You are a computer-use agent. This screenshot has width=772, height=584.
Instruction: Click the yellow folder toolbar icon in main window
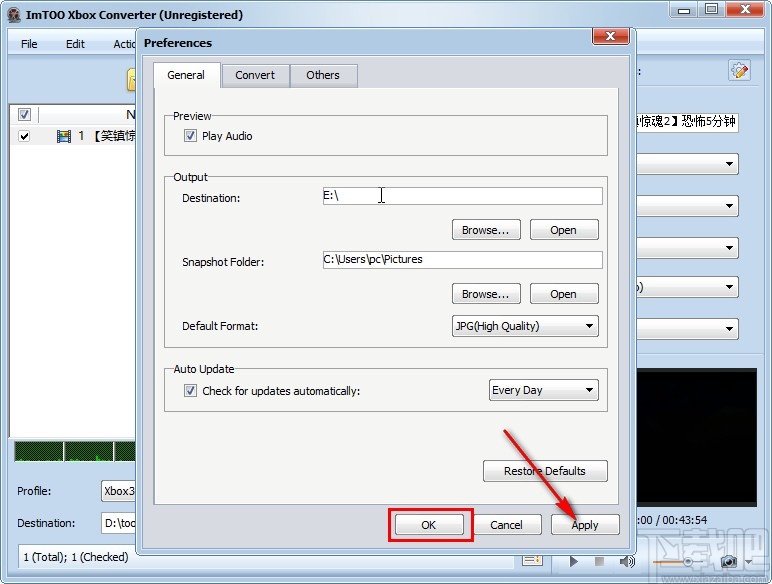(131, 80)
